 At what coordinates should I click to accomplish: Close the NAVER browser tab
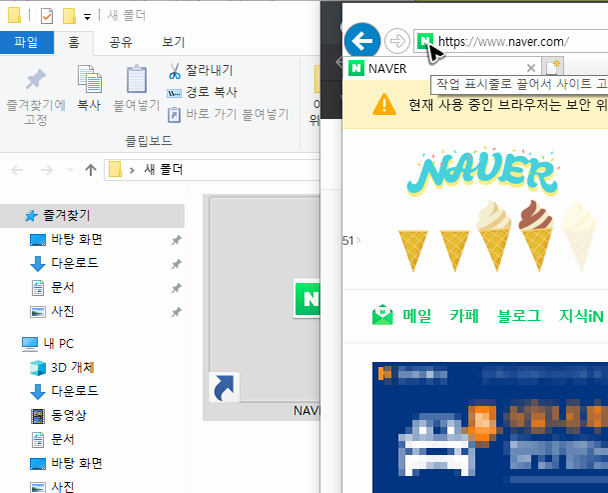point(531,68)
